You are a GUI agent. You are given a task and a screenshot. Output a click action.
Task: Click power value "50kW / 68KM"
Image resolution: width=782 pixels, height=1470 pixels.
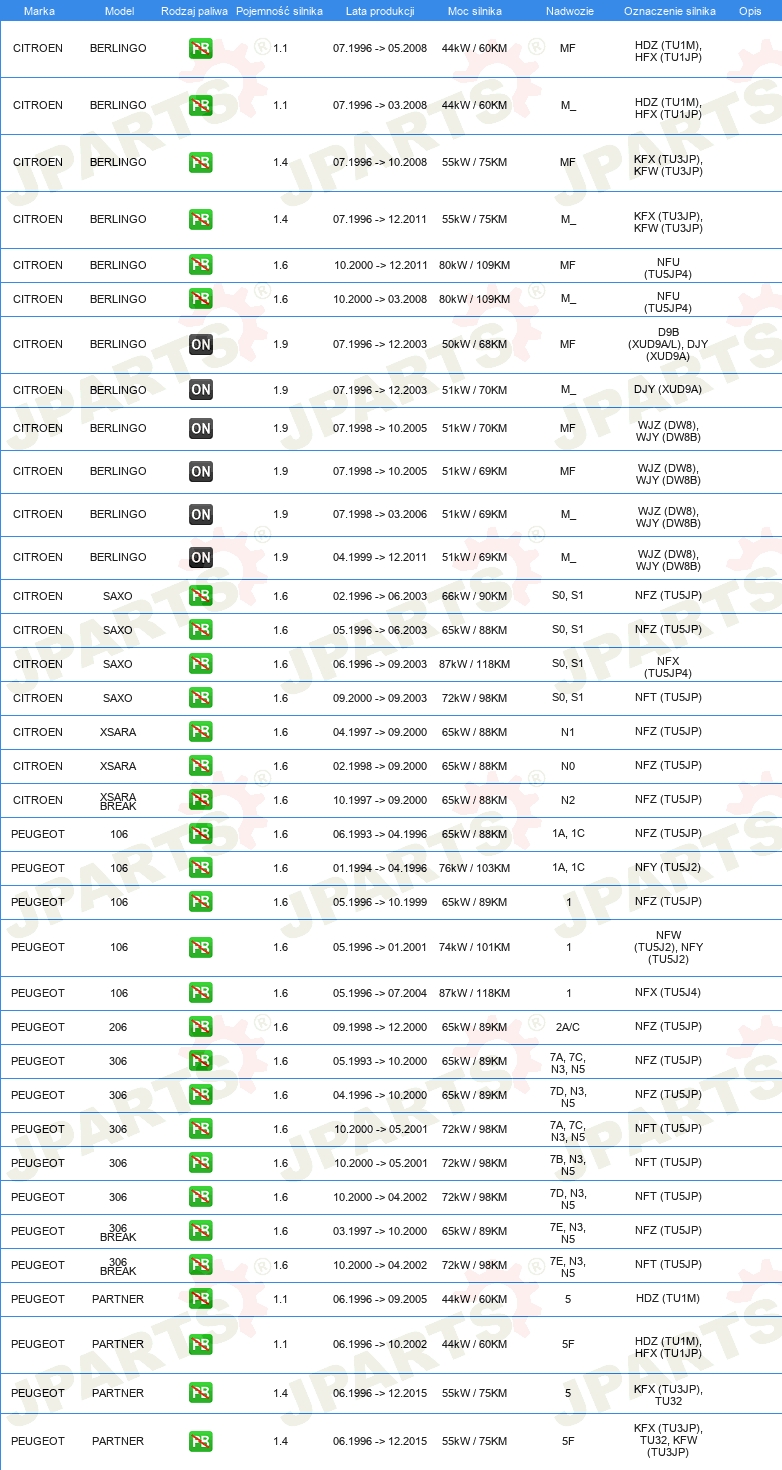pos(475,344)
